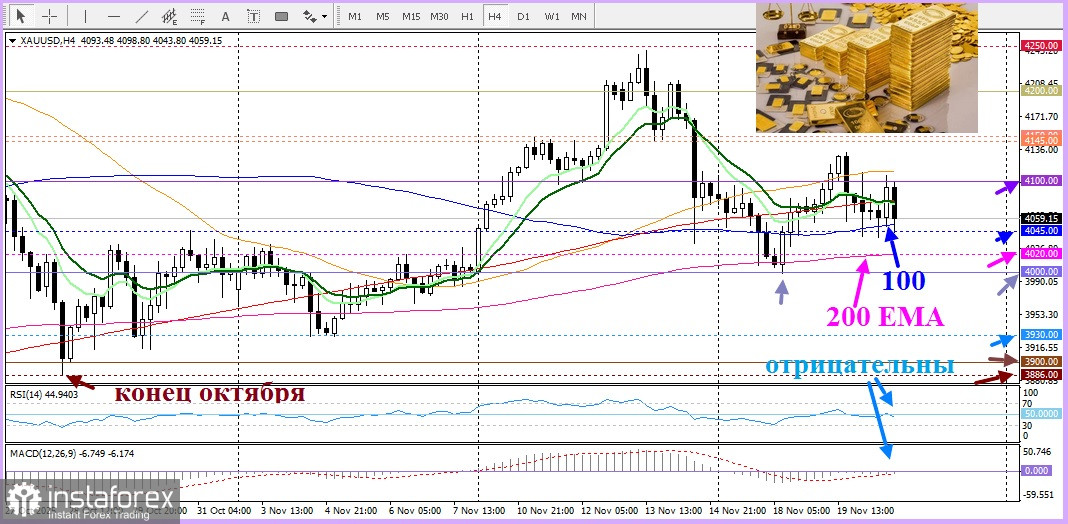Click the MACD scale value 50.746
Viewport: 1068px width, 524px height.
click(x=1038, y=452)
